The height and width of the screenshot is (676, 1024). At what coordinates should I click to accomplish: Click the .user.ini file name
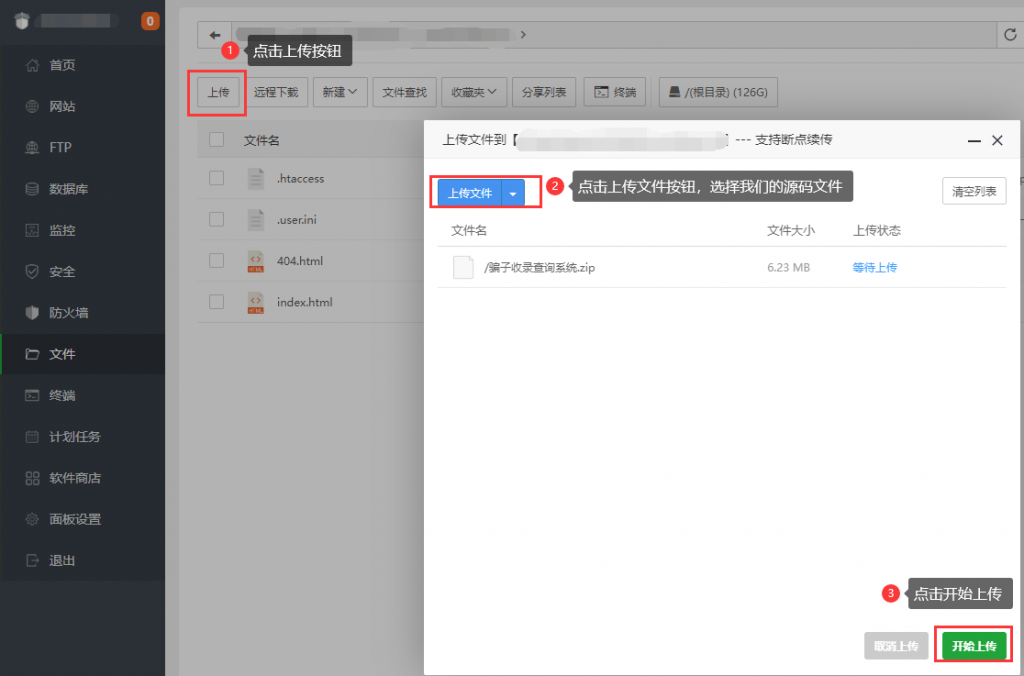296,220
